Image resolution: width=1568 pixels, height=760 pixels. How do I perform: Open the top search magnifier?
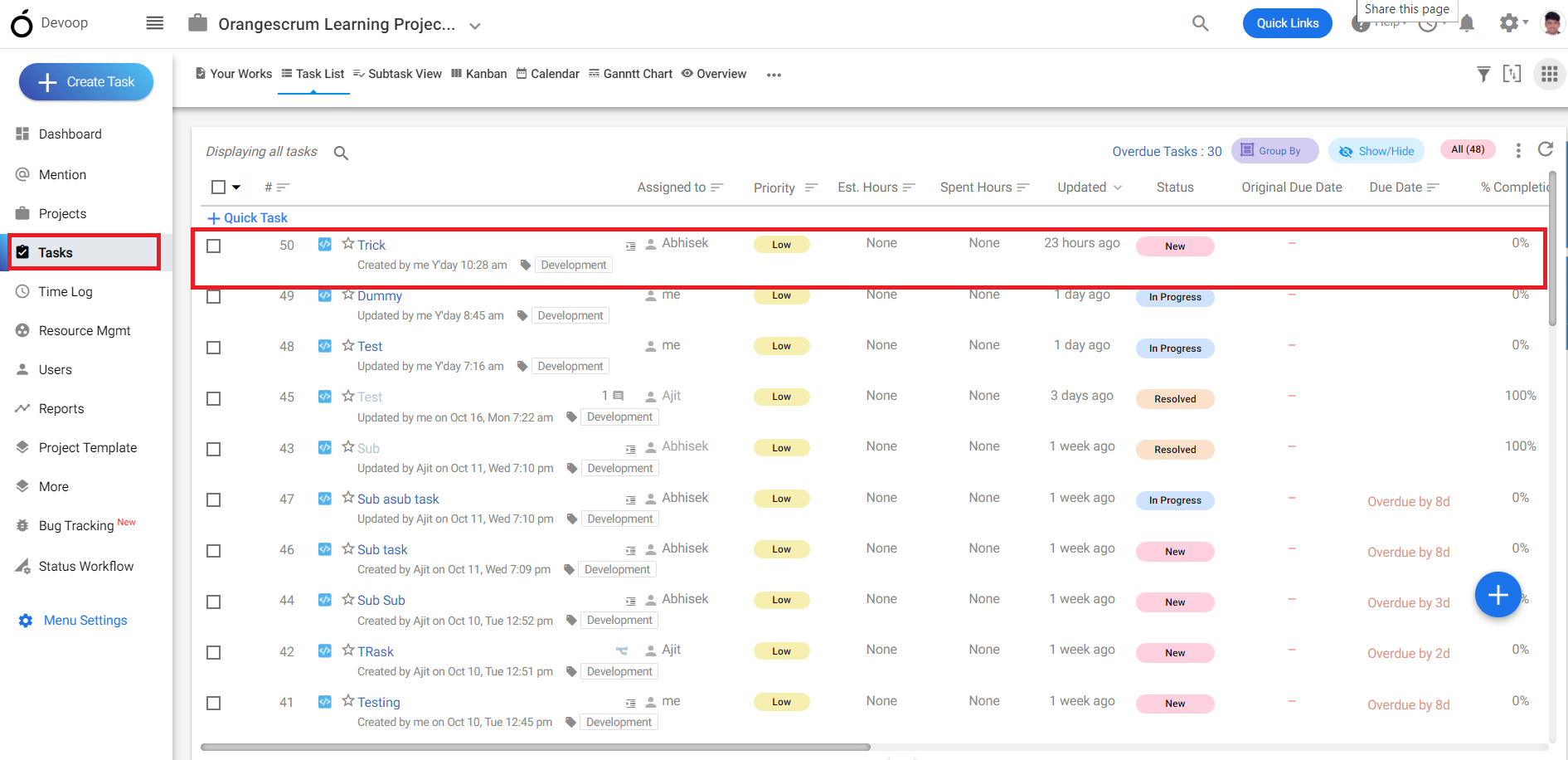(1200, 23)
